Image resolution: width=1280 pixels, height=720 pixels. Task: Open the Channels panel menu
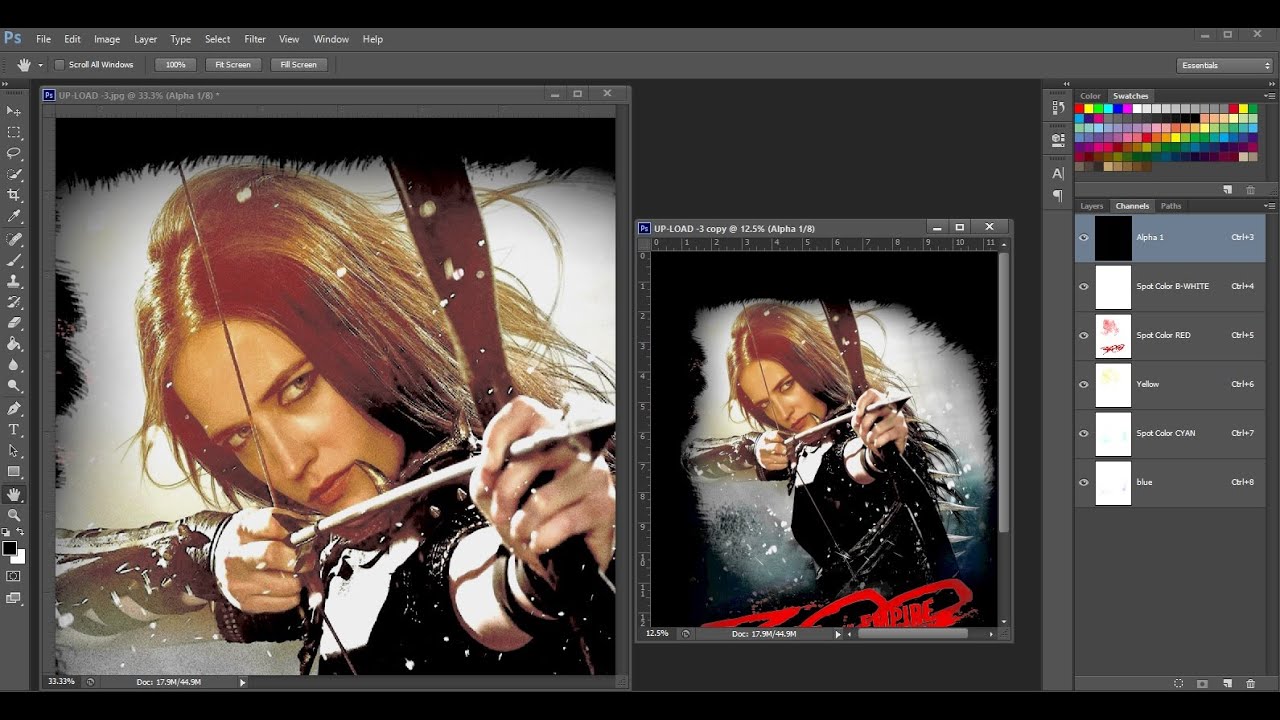(1269, 206)
